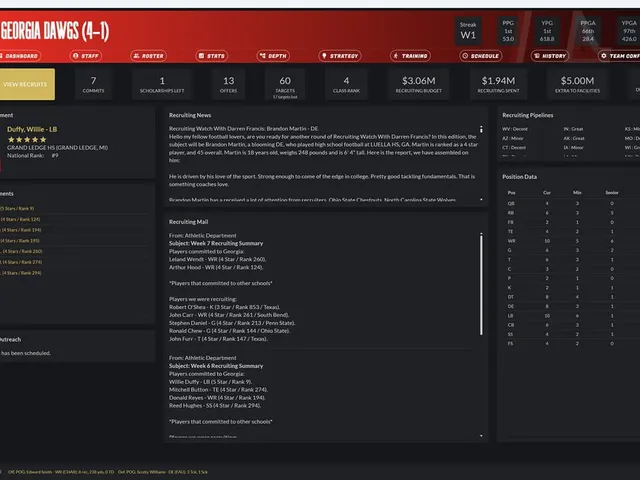Click the Recruiting Mail scrollbar thumb
The image size is (640, 480).
(x=481, y=284)
